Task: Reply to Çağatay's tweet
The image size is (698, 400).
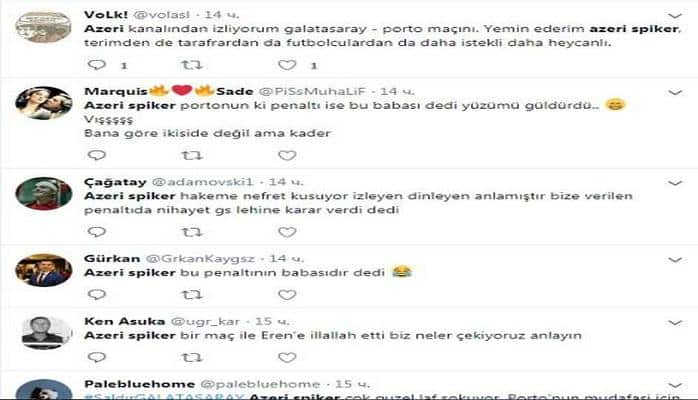Action: coord(97,231)
